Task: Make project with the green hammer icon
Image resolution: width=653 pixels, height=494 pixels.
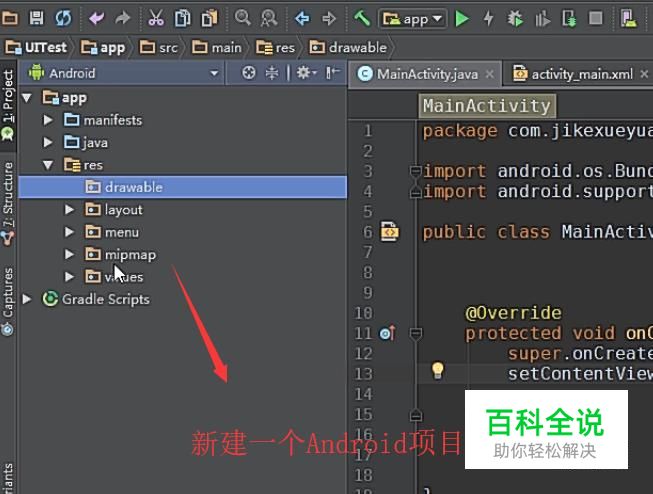Action: [x=362, y=18]
